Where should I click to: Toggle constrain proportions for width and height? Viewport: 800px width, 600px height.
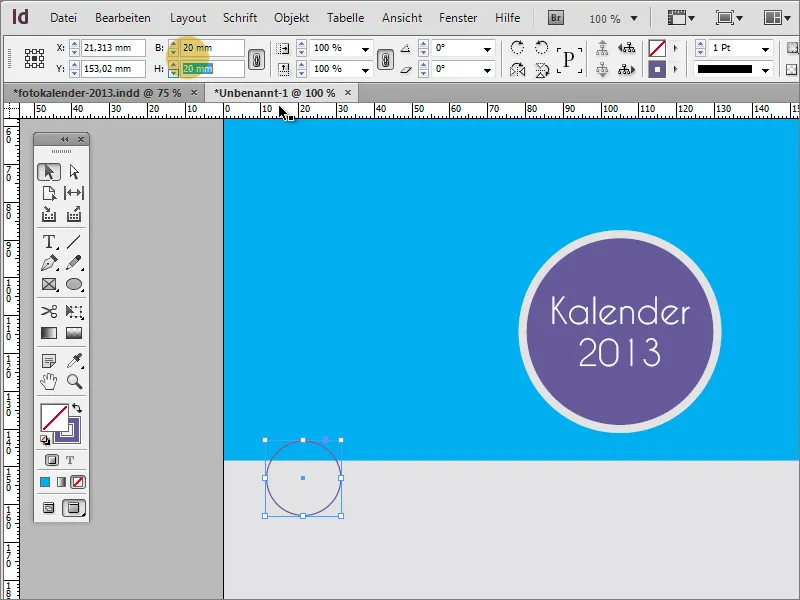[256, 59]
